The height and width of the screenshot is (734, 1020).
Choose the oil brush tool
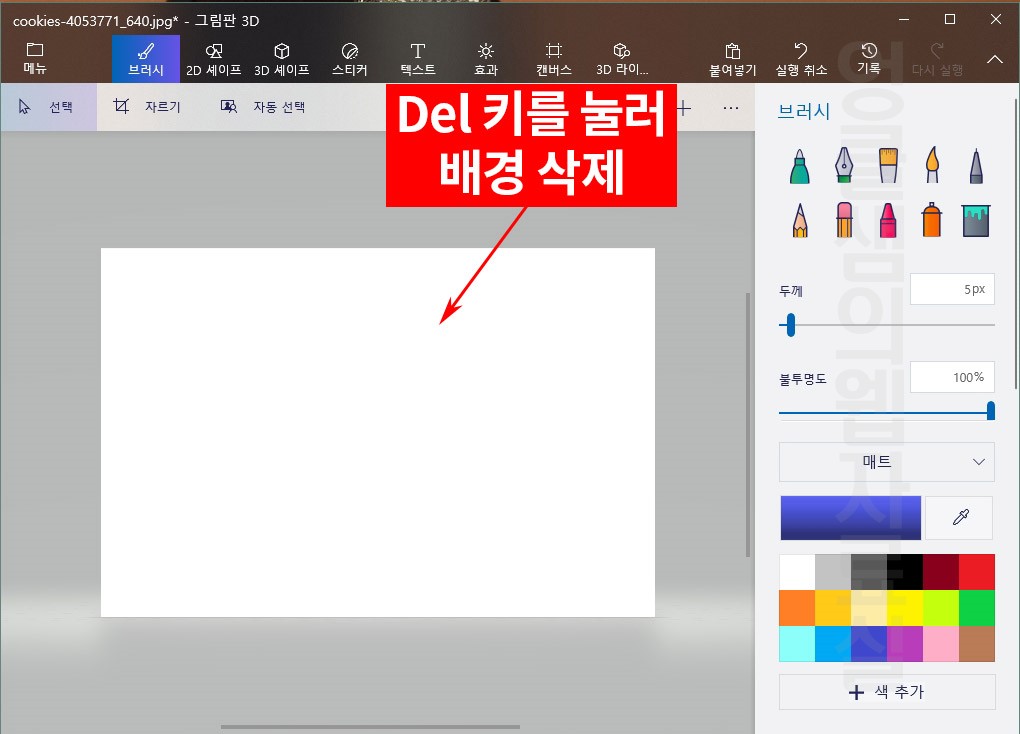pos(887,165)
